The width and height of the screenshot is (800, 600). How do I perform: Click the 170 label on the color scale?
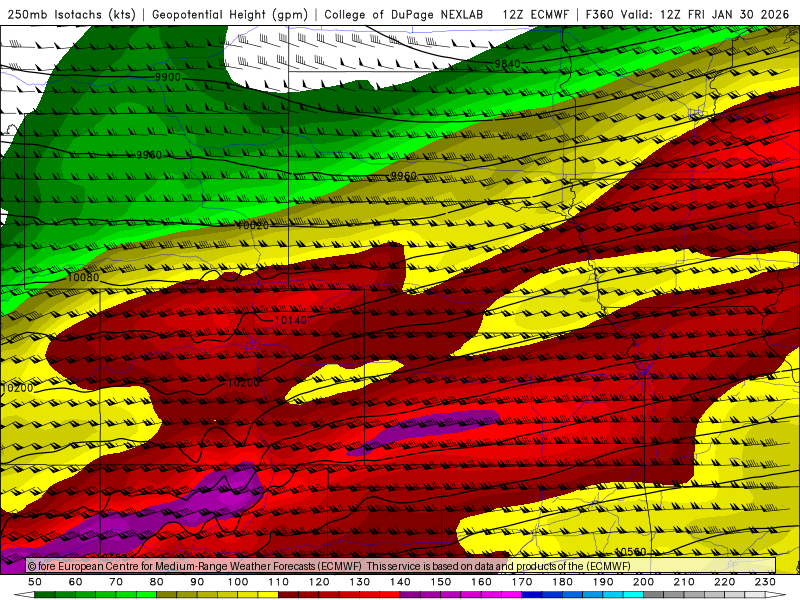click(522, 582)
